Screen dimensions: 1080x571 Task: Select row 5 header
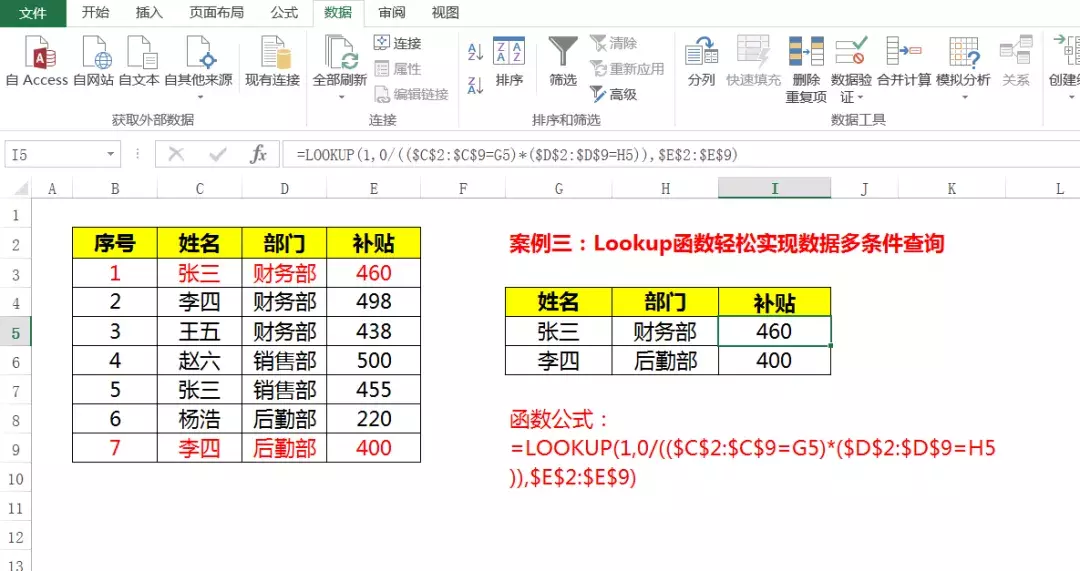pyautogui.click(x=15, y=333)
